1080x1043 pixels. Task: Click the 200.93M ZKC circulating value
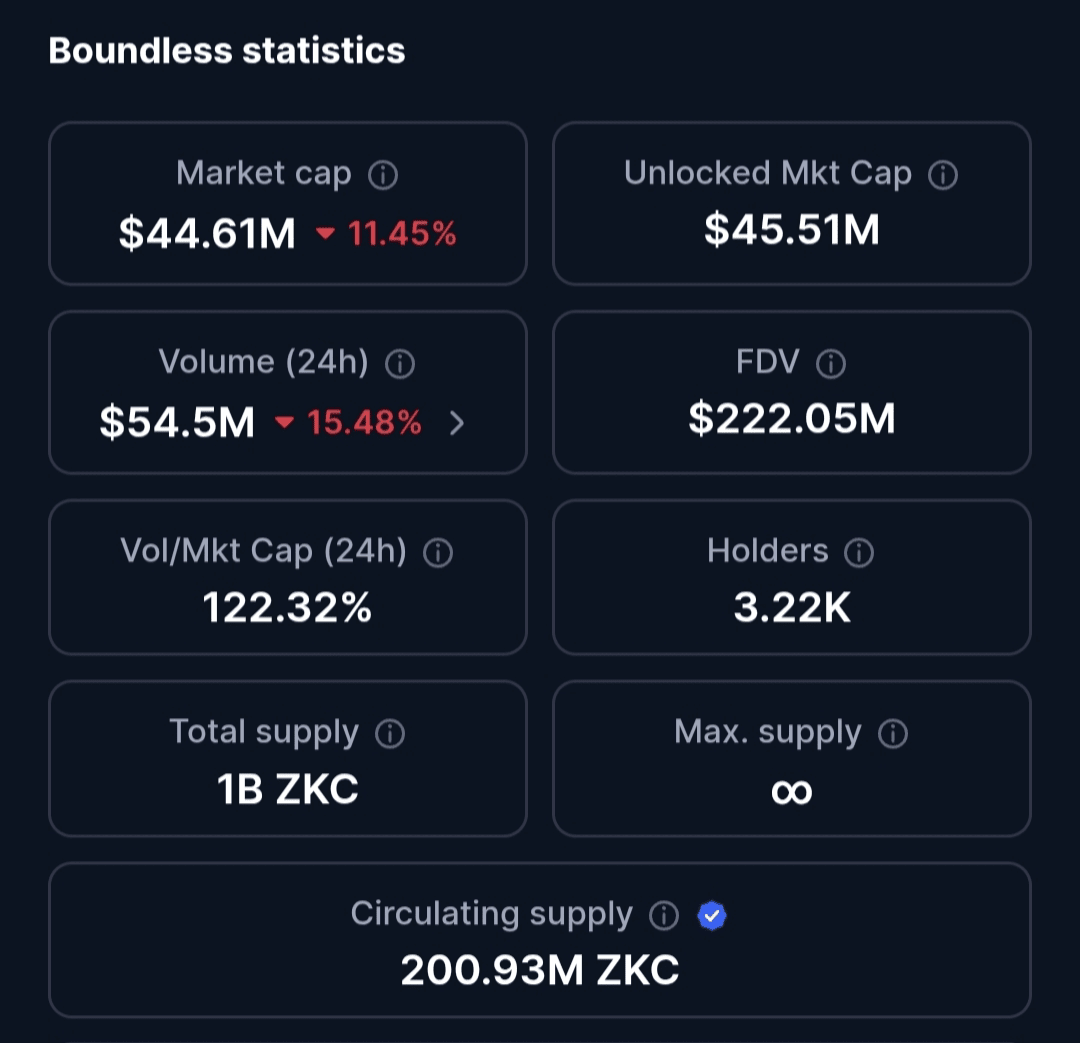pos(540,970)
